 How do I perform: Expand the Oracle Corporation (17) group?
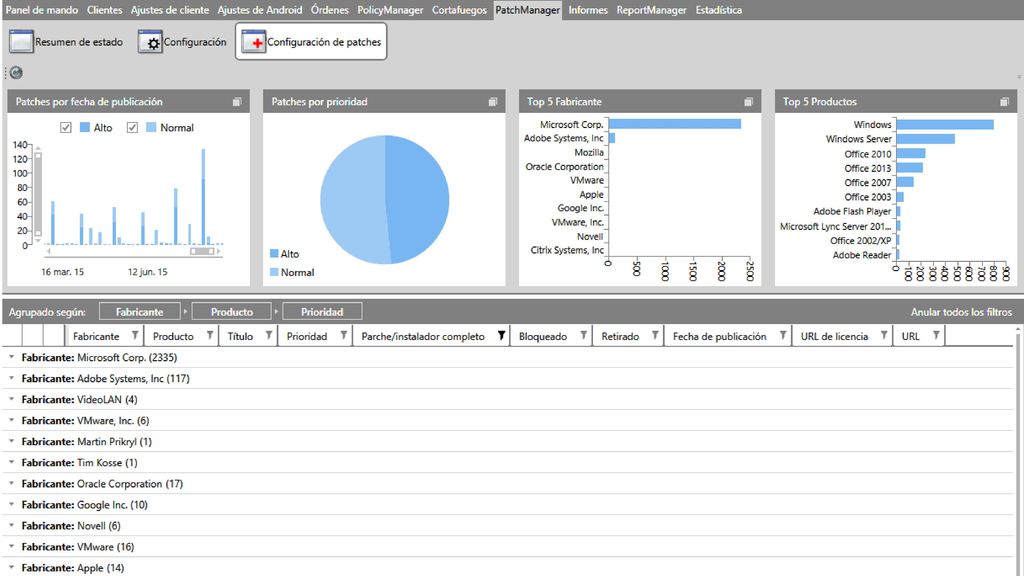coord(11,483)
